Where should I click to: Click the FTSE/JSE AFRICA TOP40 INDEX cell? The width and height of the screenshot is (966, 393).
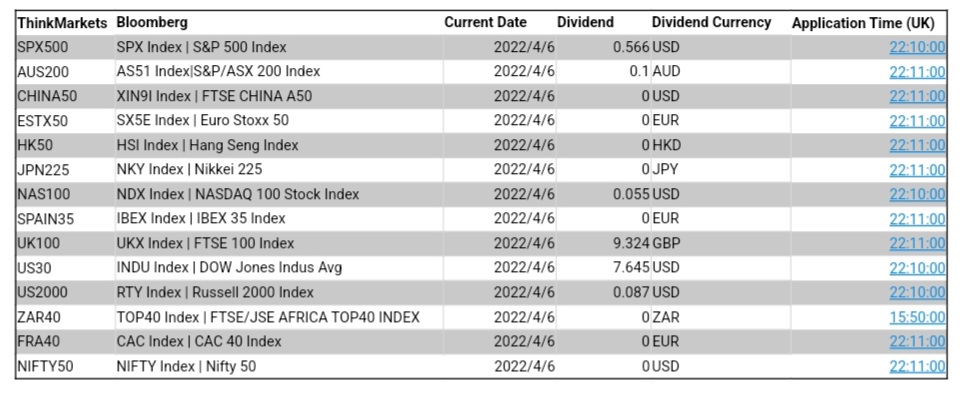(x=268, y=317)
